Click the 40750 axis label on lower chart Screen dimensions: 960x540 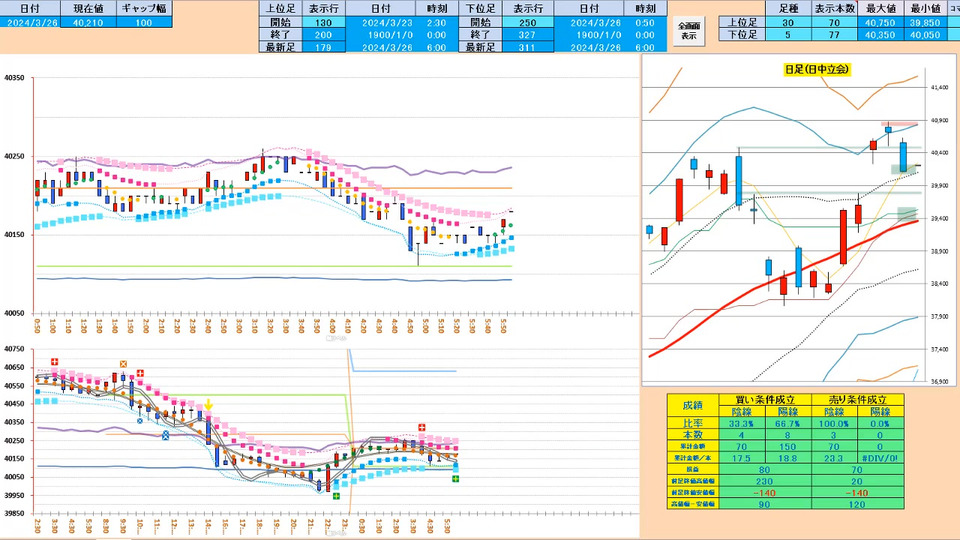point(14,349)
